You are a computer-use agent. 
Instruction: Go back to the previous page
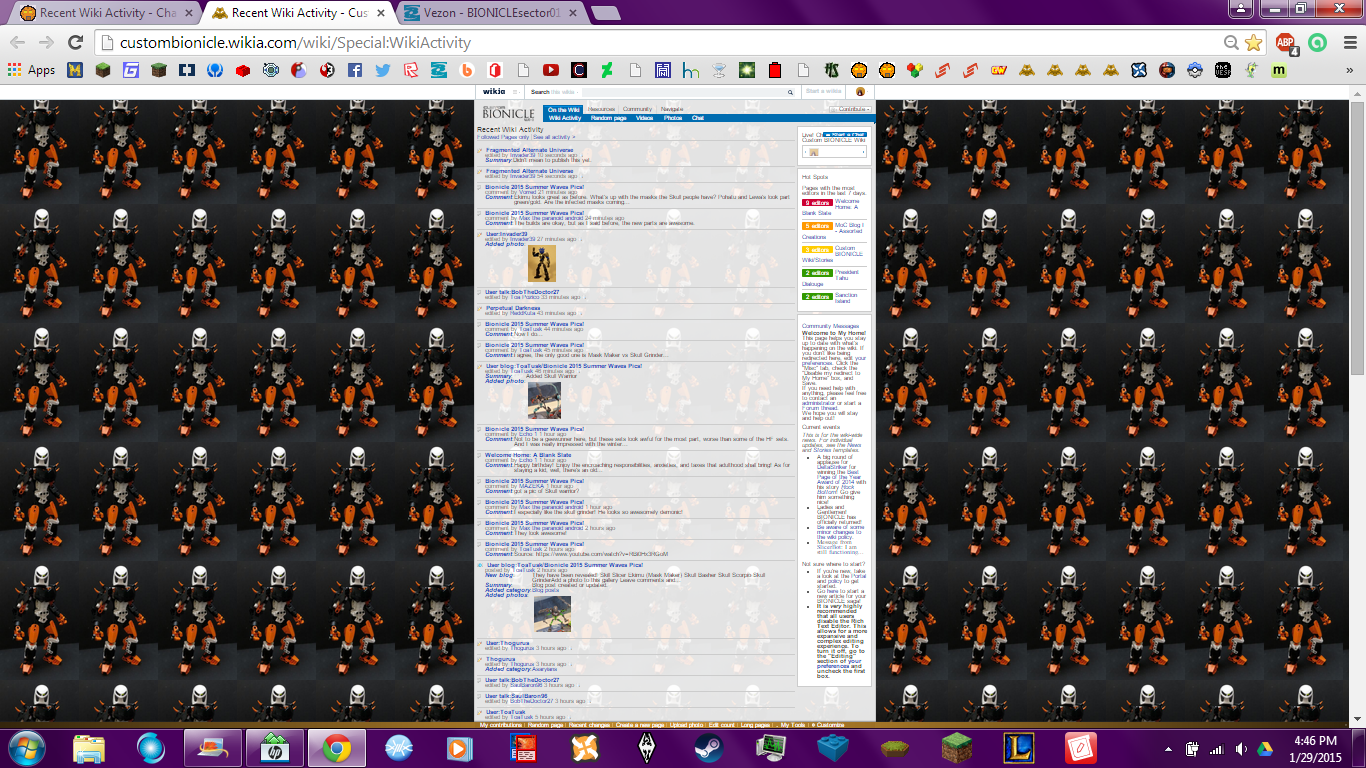(x=19, y=42)
